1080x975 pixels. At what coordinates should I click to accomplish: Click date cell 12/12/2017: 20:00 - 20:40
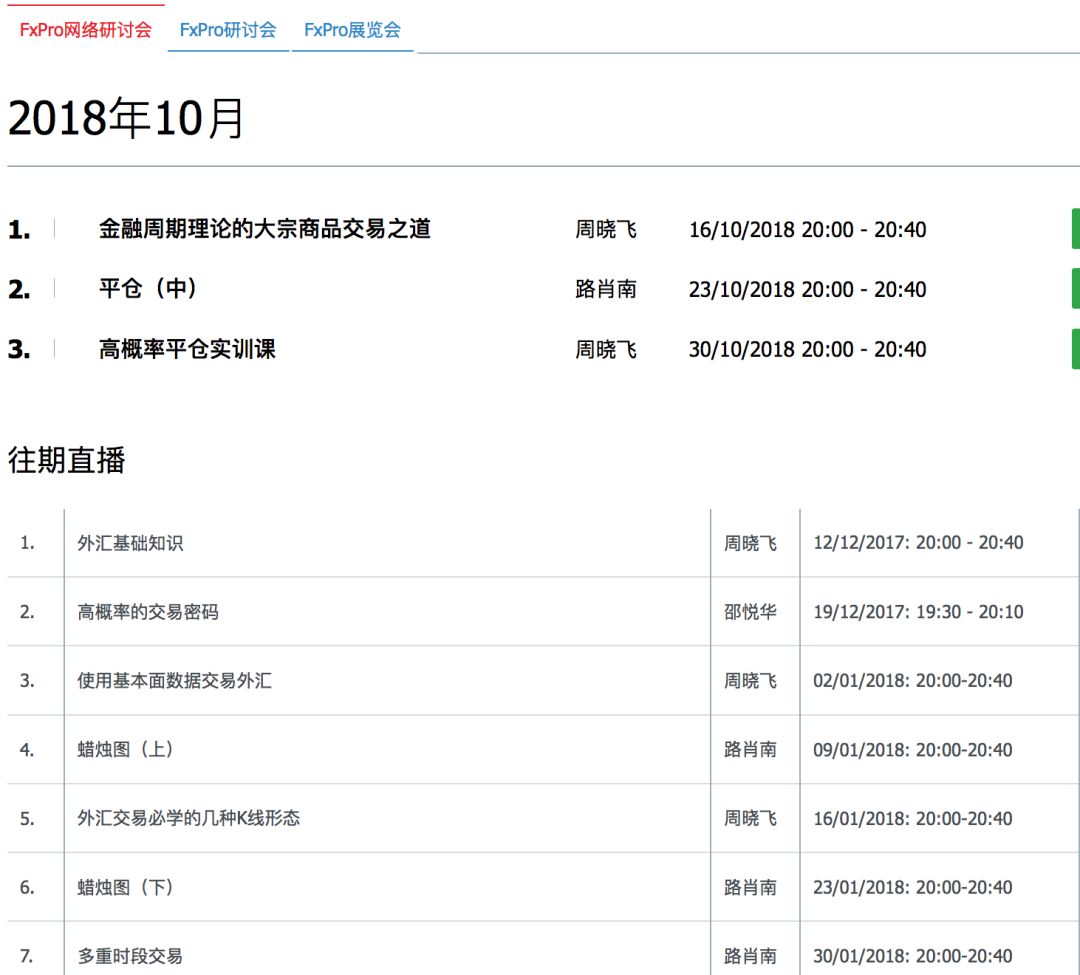click(918, 543)
